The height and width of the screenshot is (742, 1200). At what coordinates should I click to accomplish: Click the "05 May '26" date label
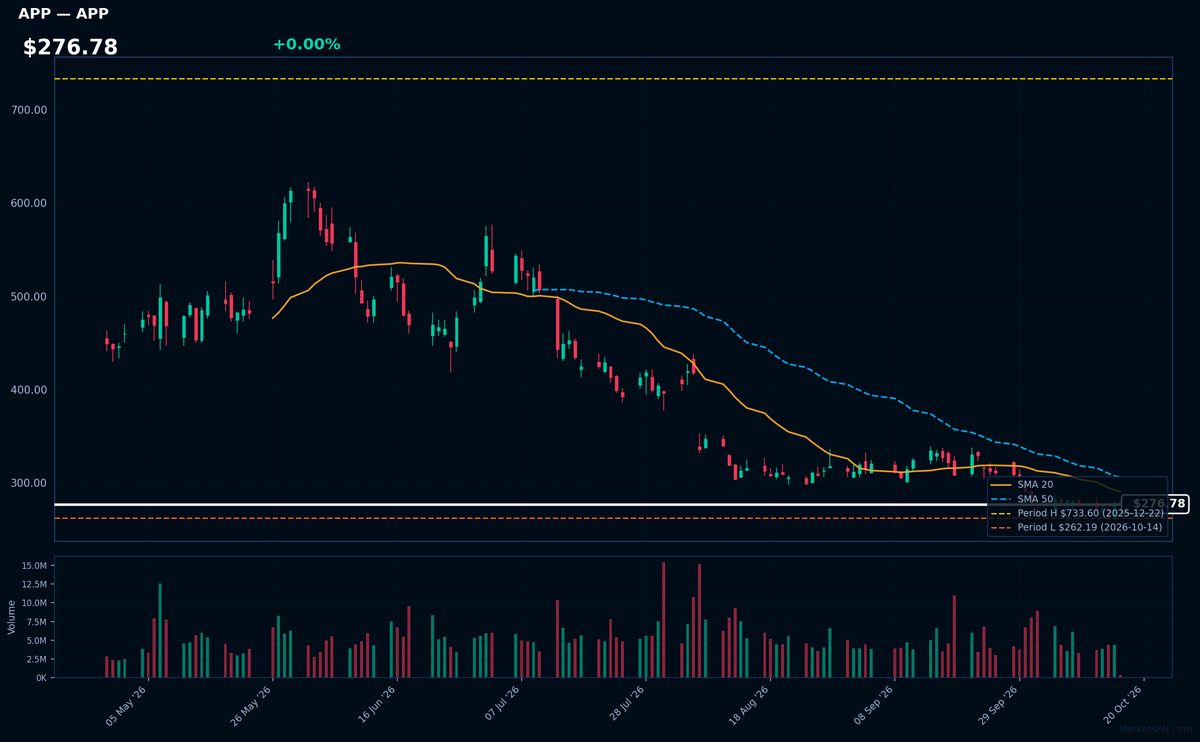pyautogui.click(x=126, y=706)
